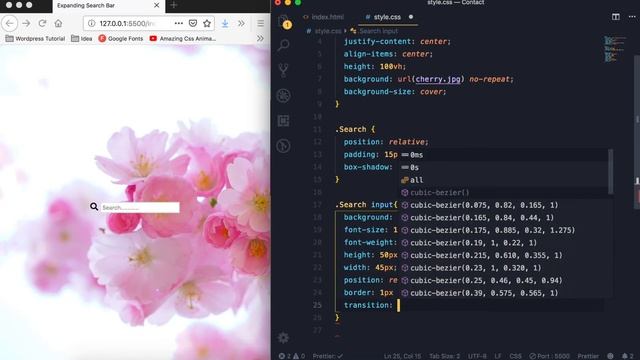Screen dimensions: 640x360
Task: Open VS Code Extensions view
Action: coord(283,121)
